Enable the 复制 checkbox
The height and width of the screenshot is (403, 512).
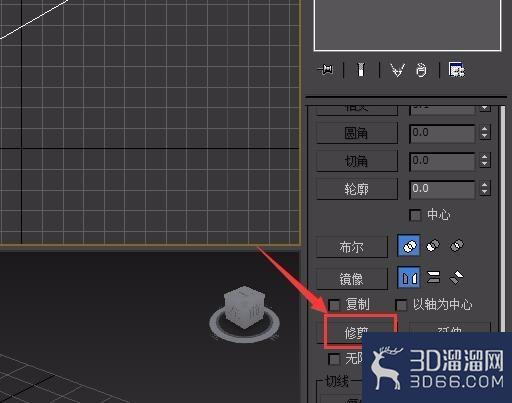(x=334, y=305)
